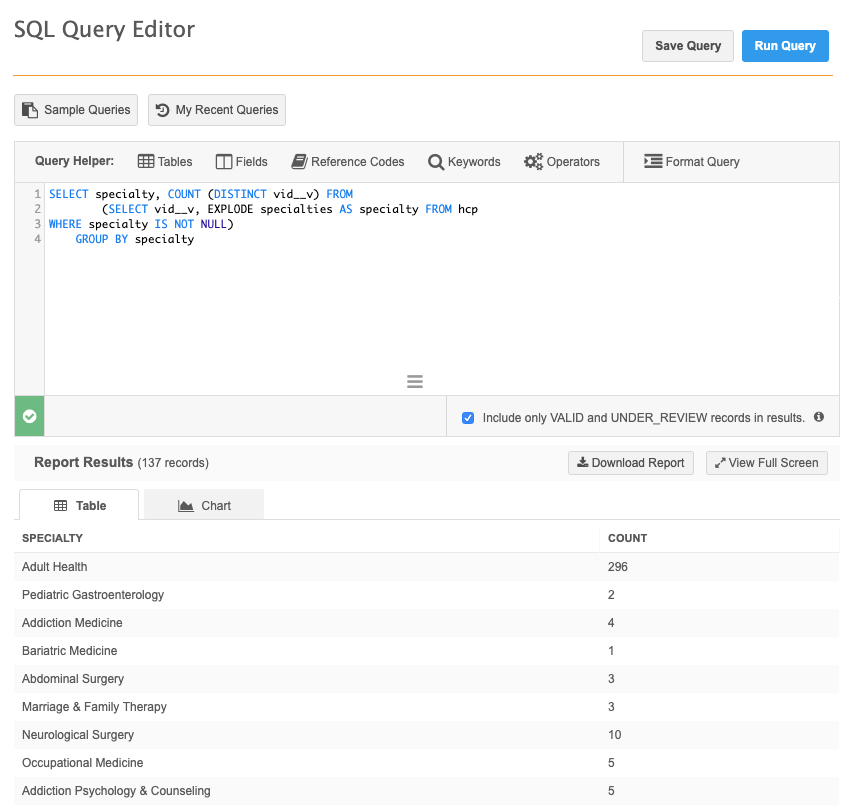Select the Table results tab
Image resolution: width=845 pixels, height=807 pixels.
(x=80, y=506)
